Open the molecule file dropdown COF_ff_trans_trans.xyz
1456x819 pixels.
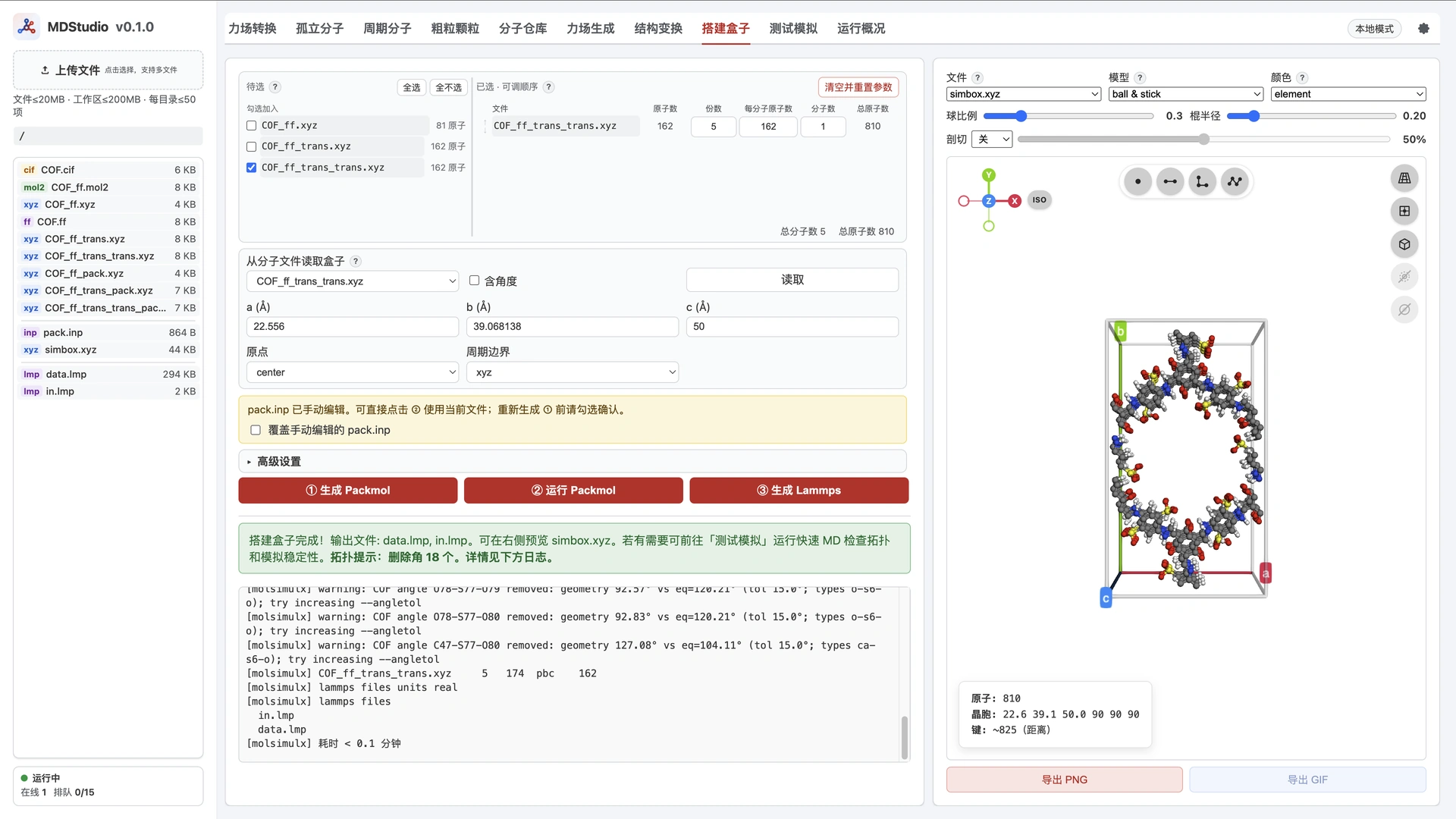coord(353,281)
